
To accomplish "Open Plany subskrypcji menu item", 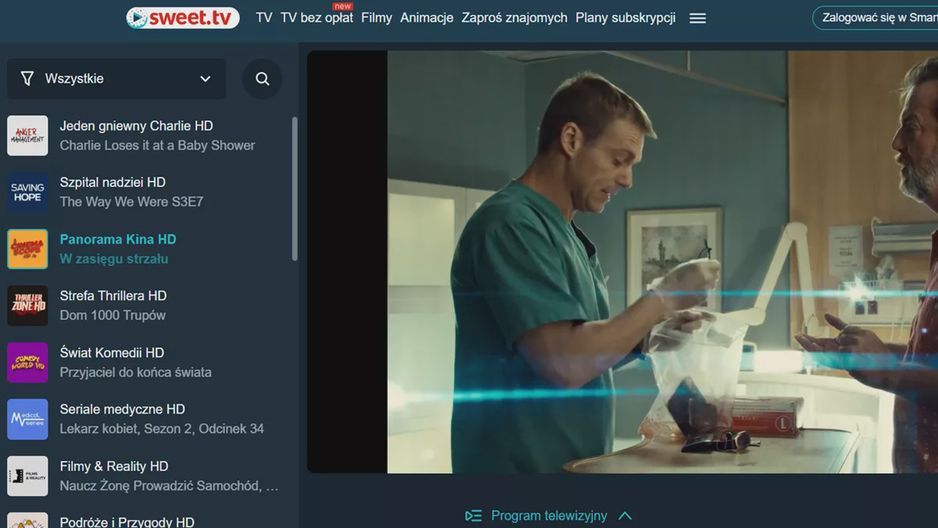I will tap(625, 18).
